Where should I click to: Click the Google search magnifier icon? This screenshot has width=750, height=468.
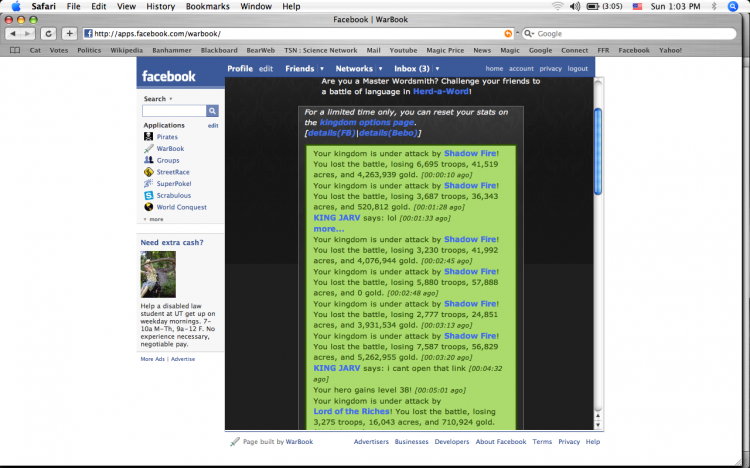pyautogui.click(x=529, y=33)
